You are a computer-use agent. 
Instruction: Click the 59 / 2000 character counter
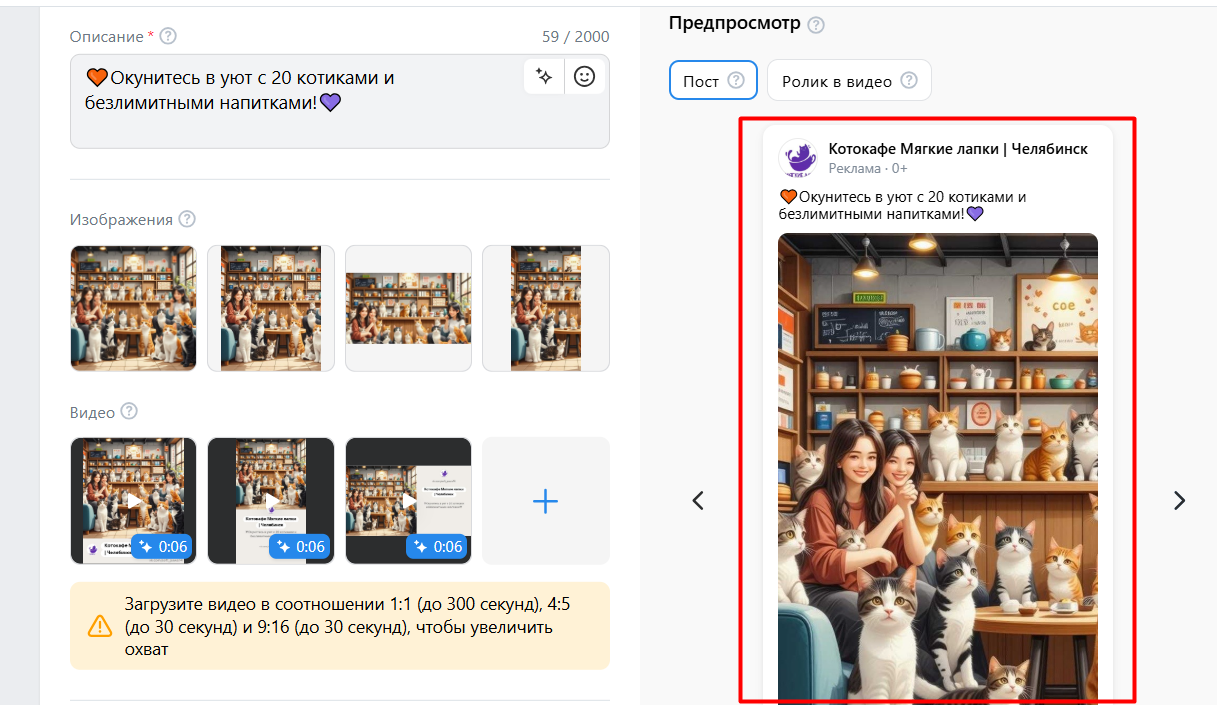[x=576, y=37]
